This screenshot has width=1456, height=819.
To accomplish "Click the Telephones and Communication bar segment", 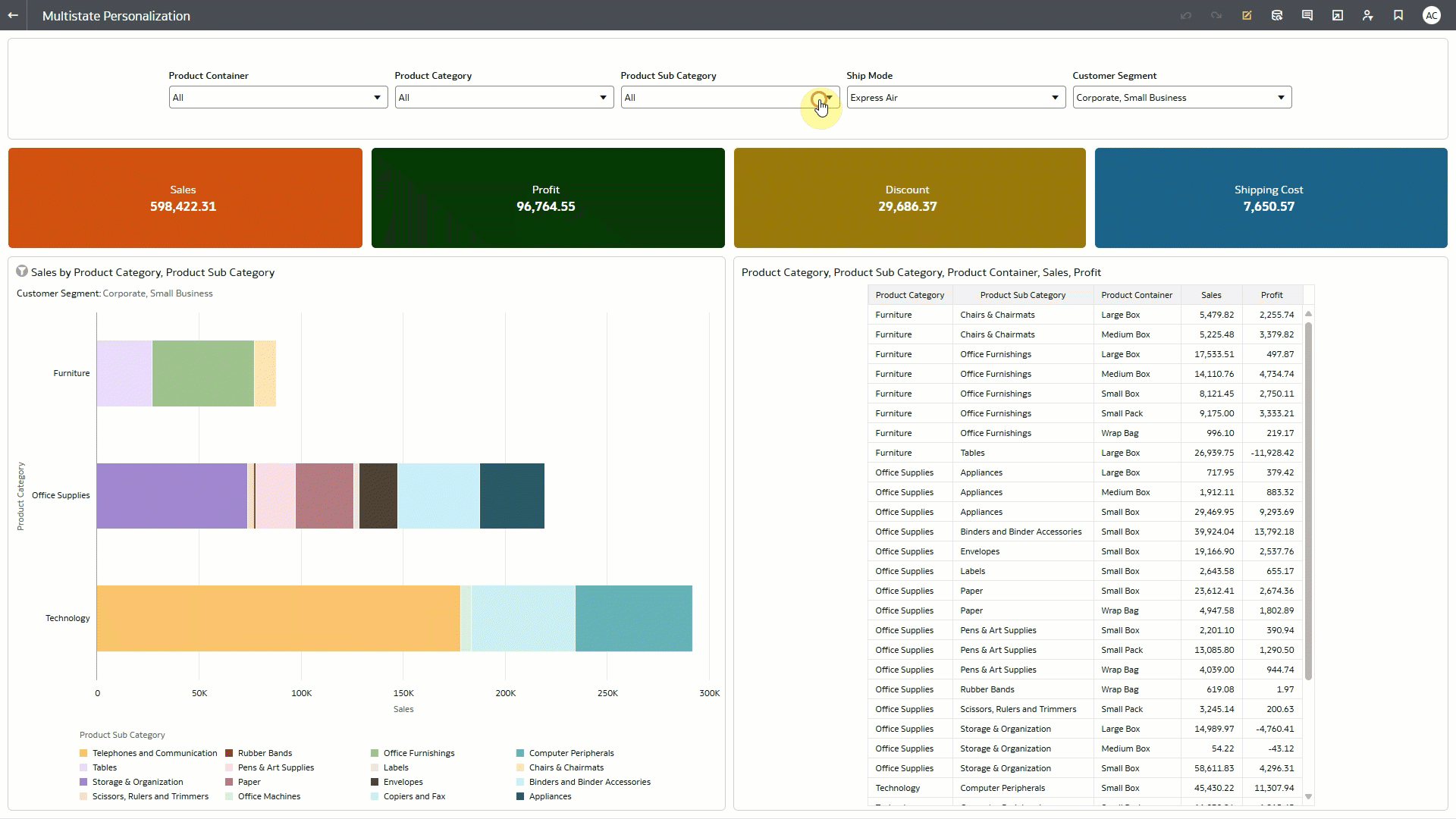I will pos(278,618).
